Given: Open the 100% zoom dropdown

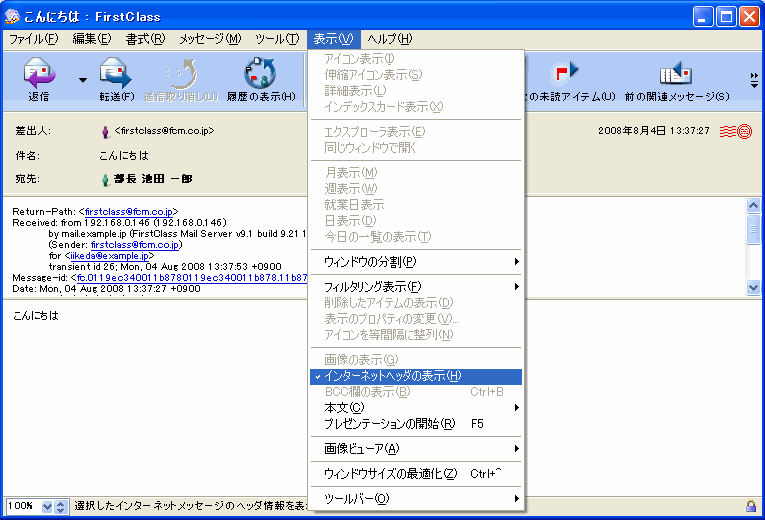Looking at the screenshot, I should (45, 507).
